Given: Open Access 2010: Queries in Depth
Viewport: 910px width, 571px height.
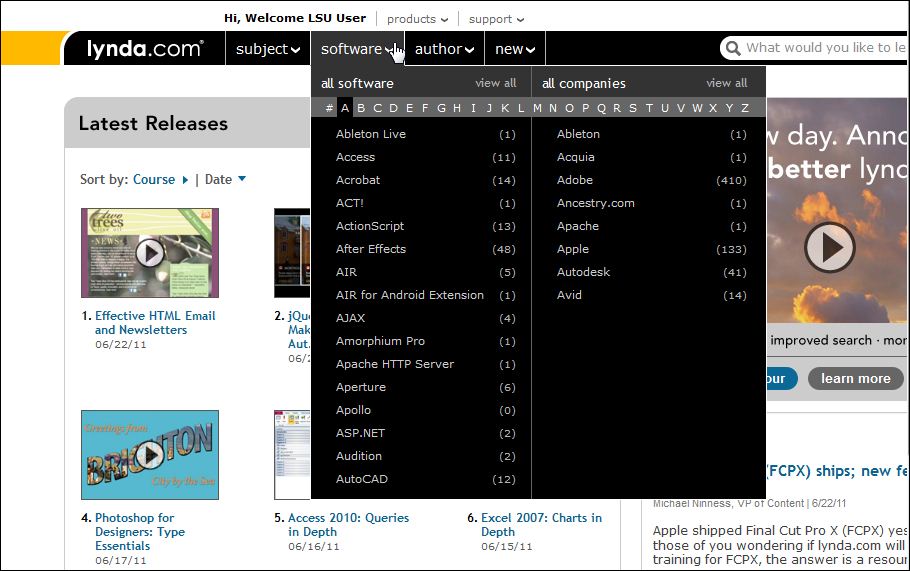Looking at the screenshot, I should tap(348, 525).
